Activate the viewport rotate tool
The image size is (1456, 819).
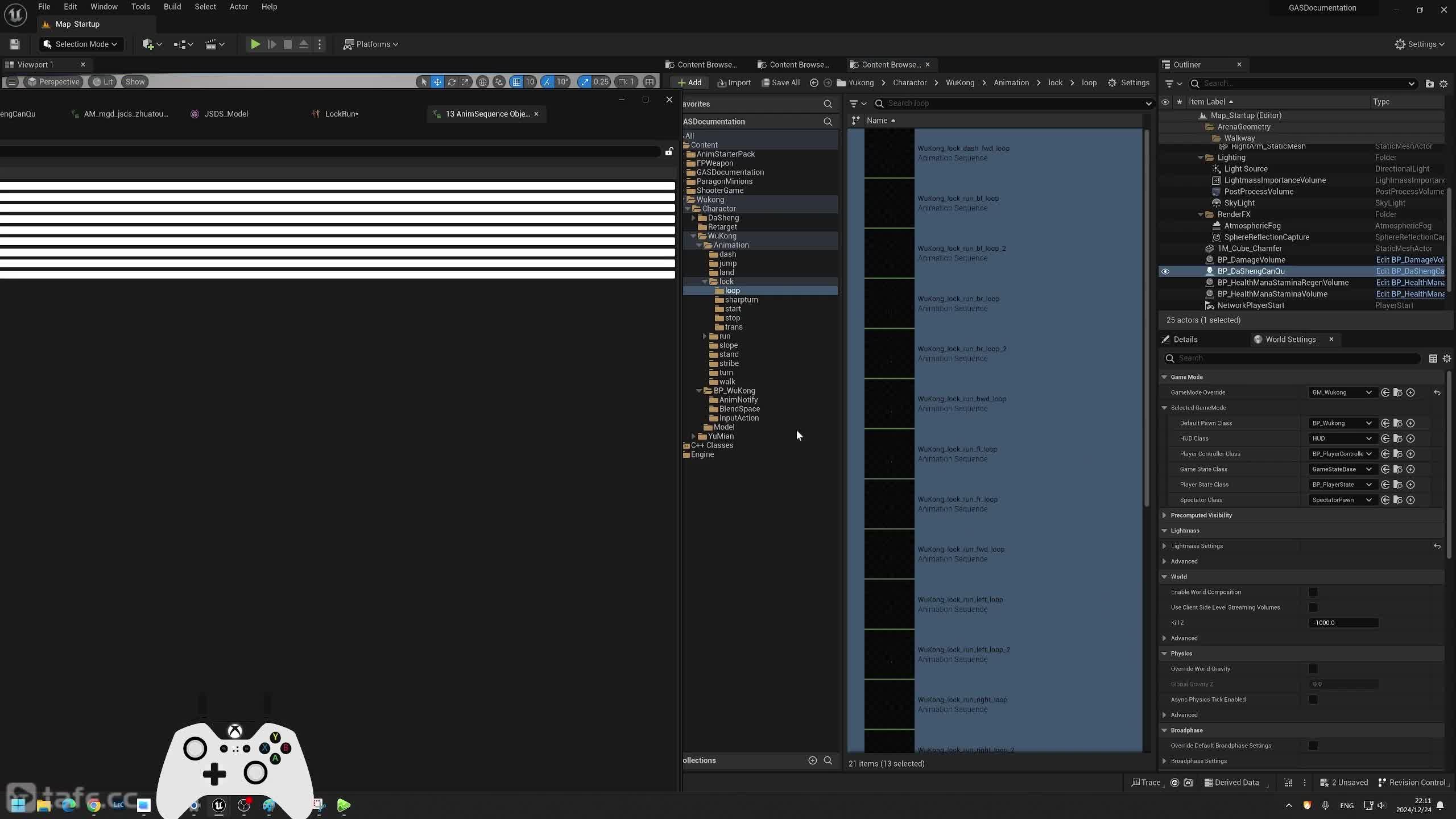click(x=452, y=82)
